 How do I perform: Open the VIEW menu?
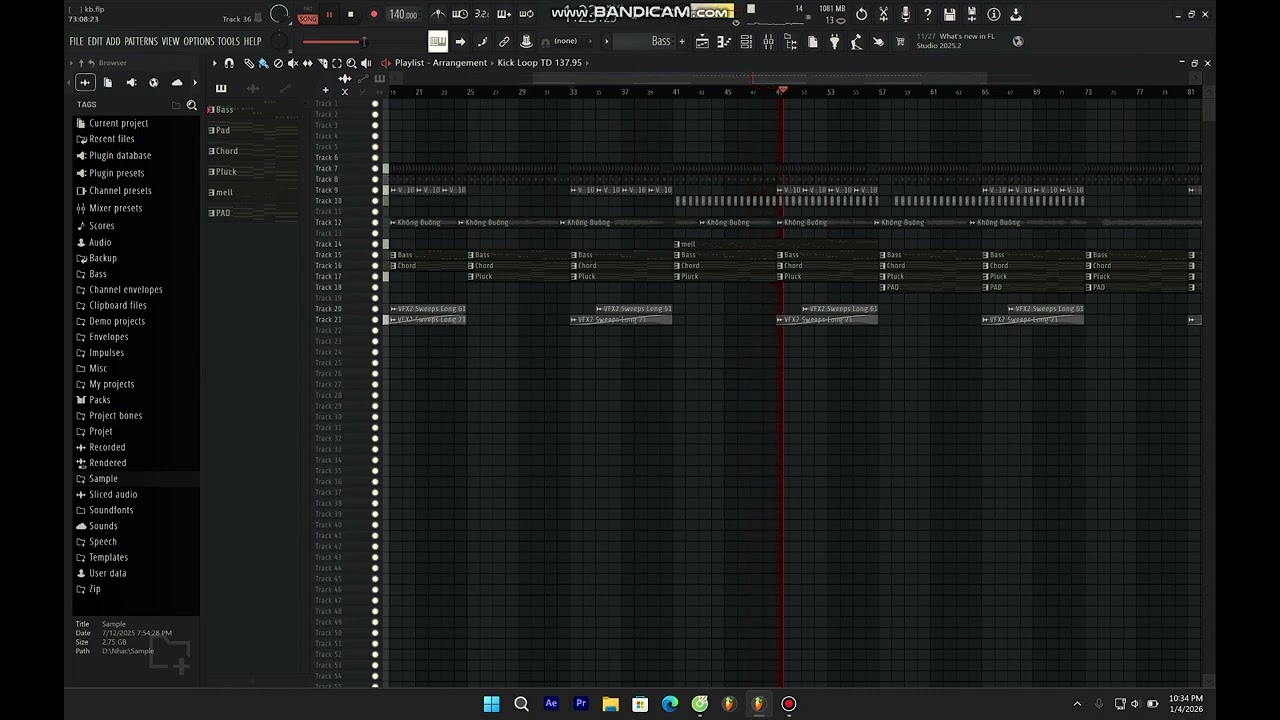(x=171, y=41)
